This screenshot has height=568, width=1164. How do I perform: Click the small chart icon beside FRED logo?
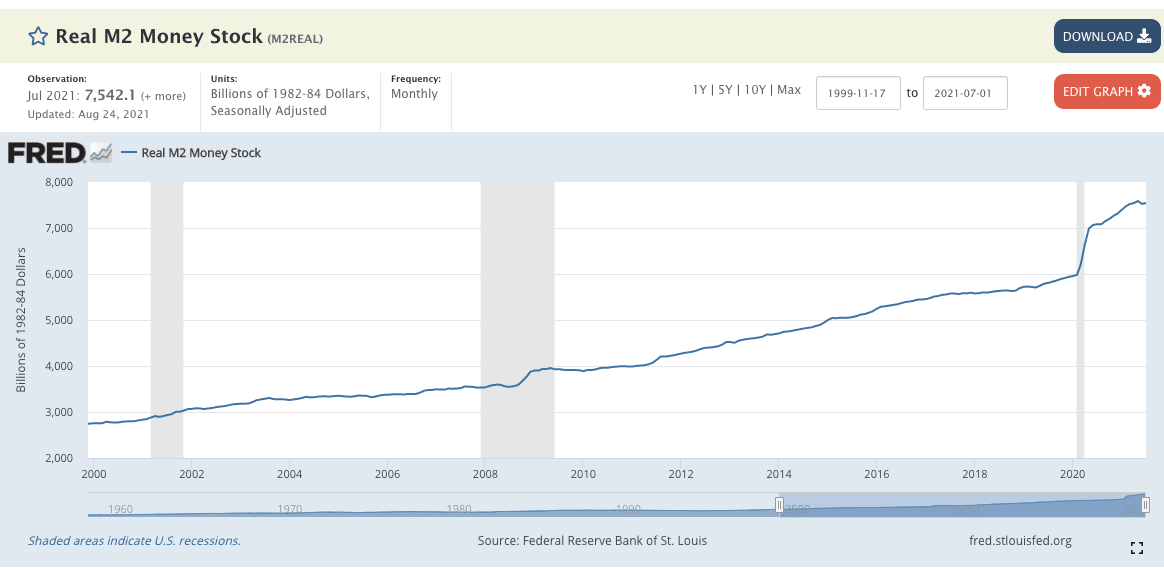coord(100,153)
